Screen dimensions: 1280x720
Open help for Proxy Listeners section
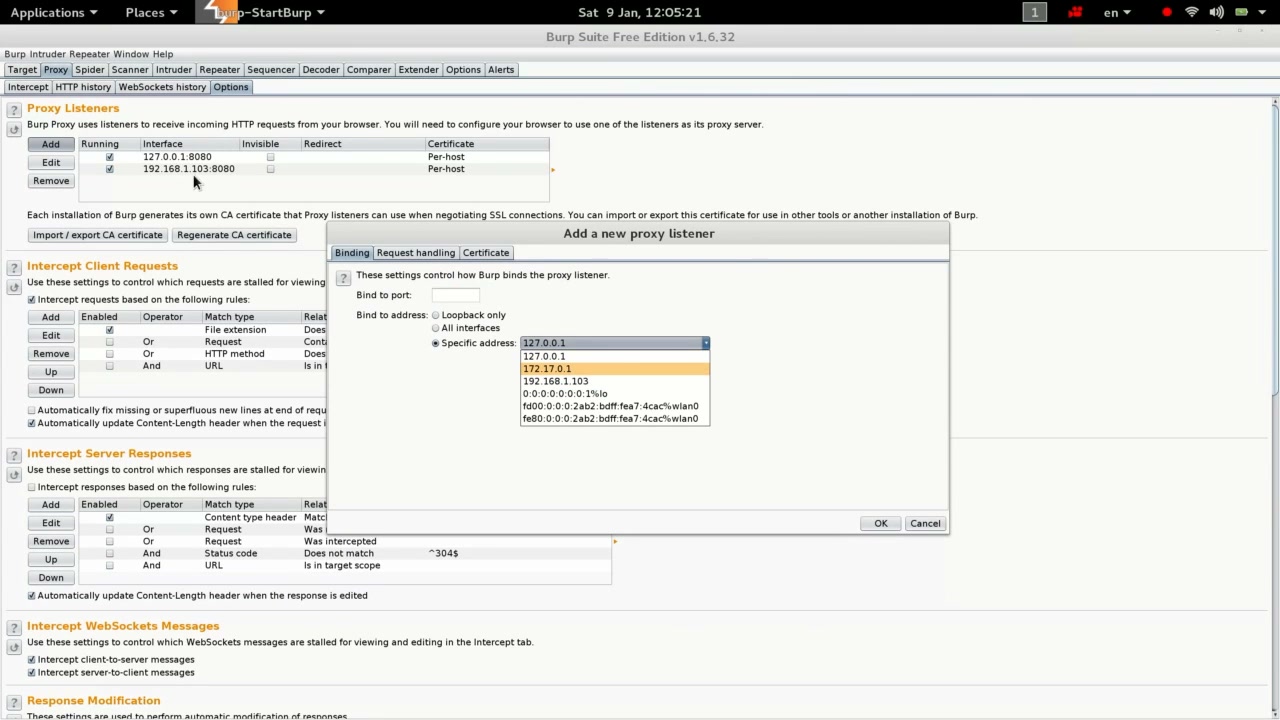tap(14, 110)
